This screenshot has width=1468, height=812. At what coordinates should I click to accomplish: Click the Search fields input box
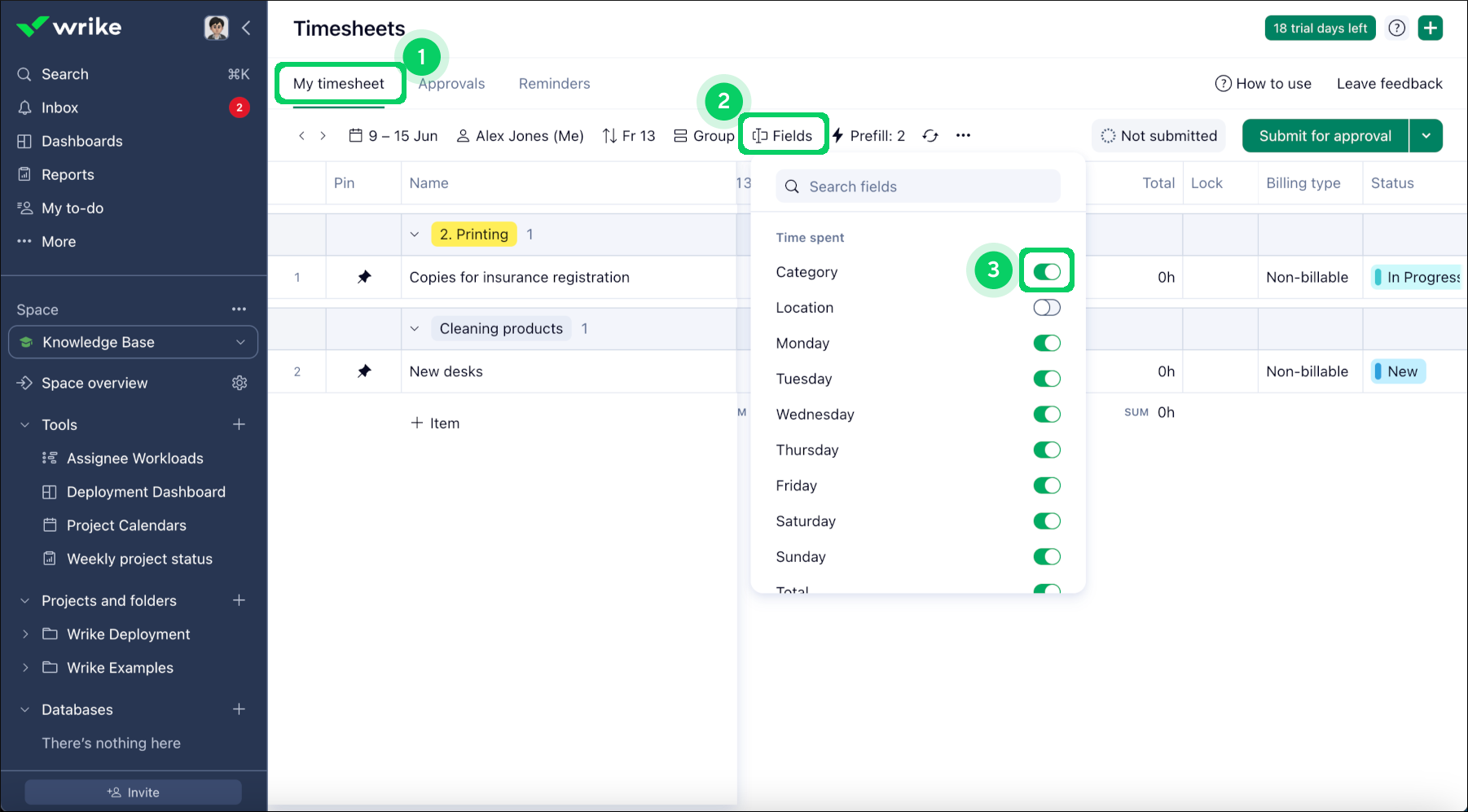[918, 187]
